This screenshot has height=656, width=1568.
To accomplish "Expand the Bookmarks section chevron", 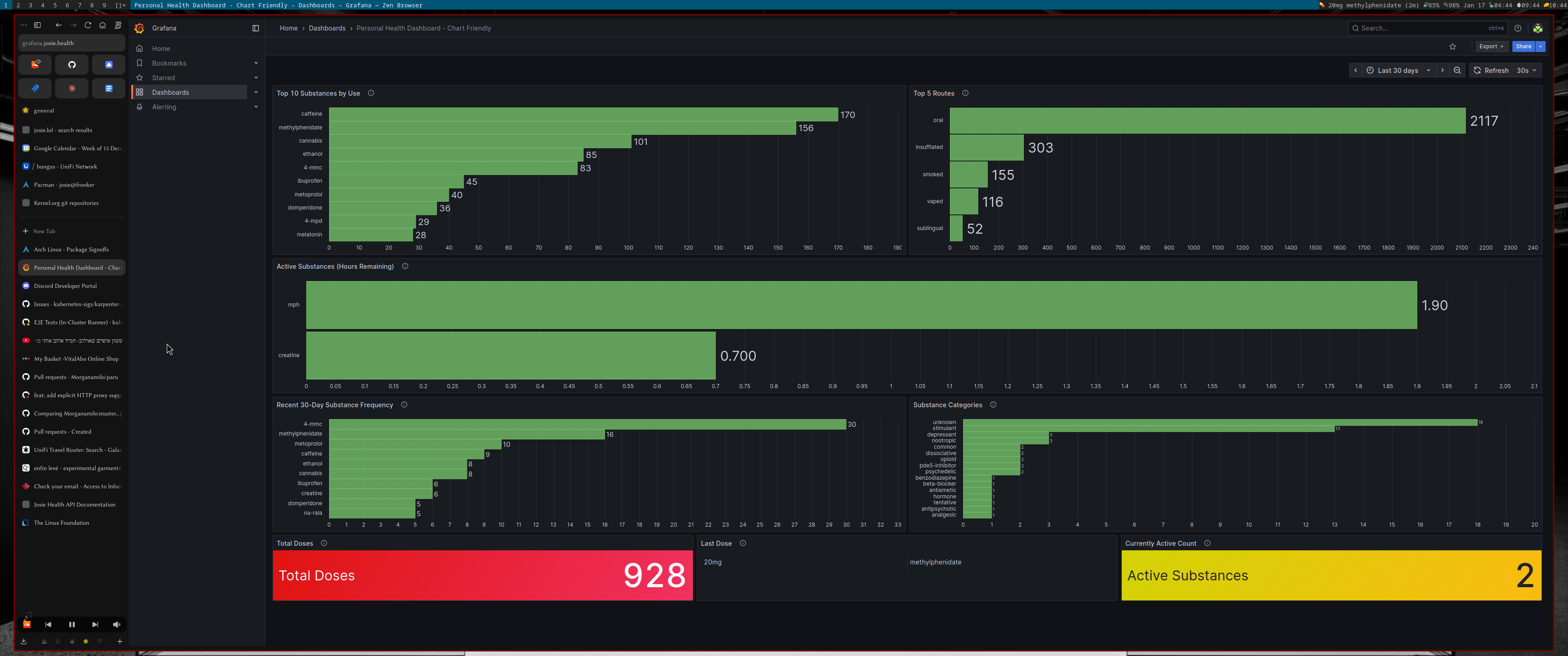I will [x=256, y=63].
